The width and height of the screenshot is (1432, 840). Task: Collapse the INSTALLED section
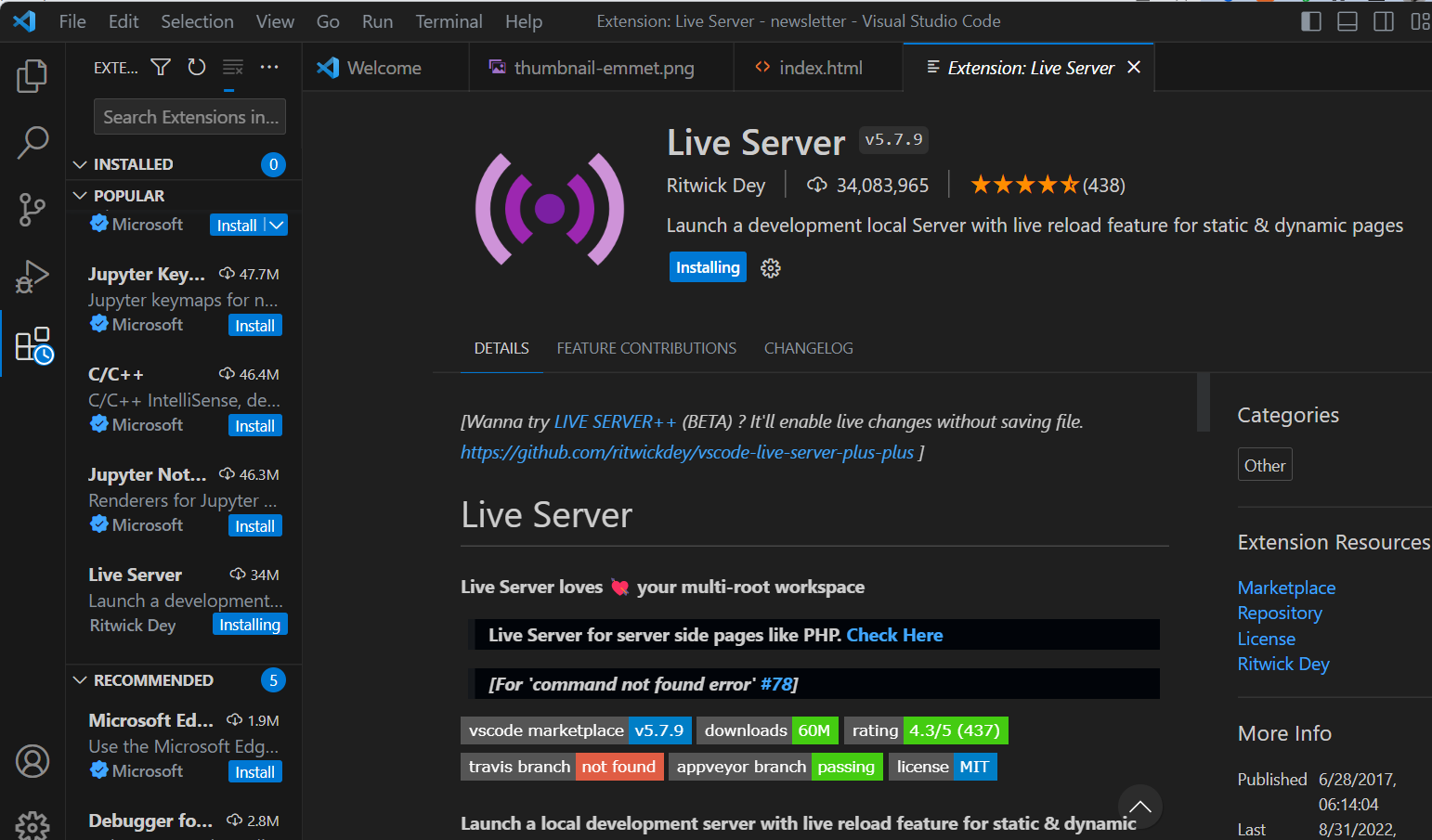click(x=80, y=164)
